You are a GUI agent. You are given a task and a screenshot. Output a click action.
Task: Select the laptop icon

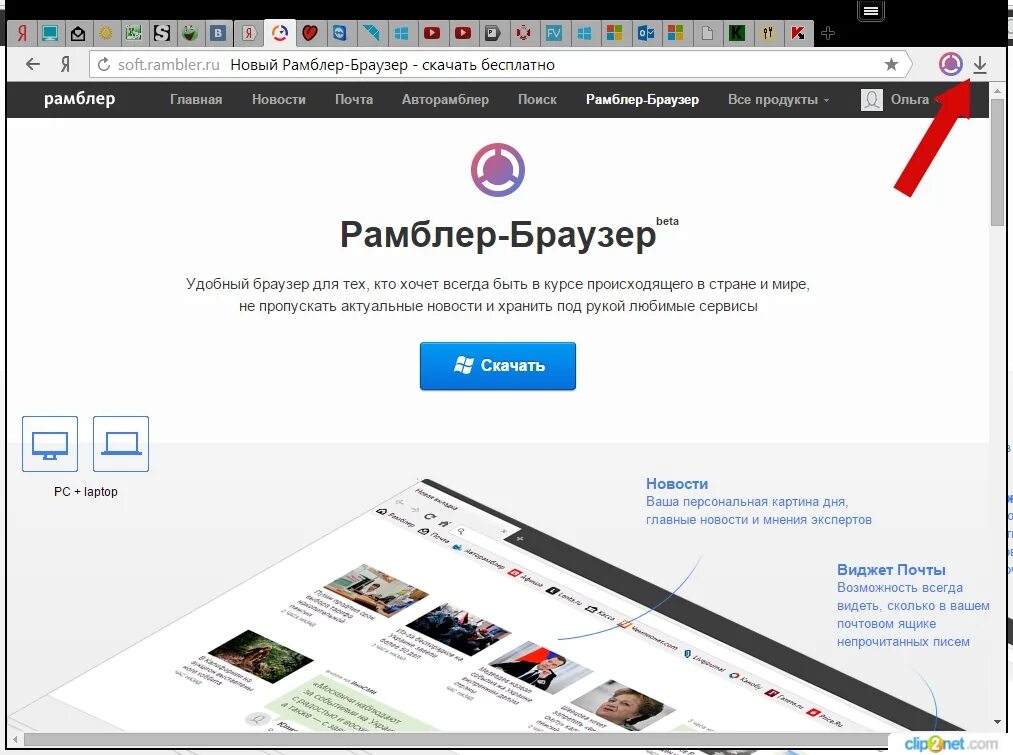point(121,444)
